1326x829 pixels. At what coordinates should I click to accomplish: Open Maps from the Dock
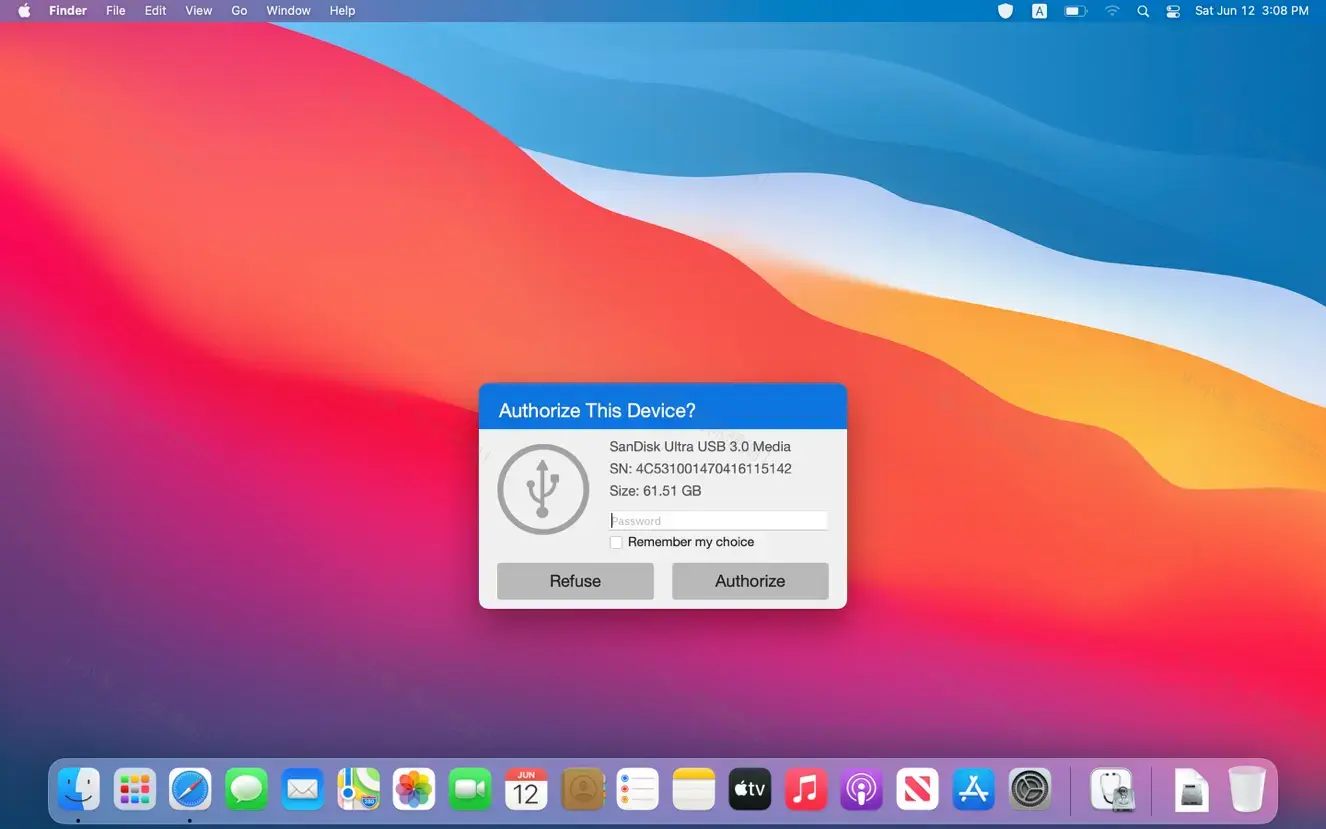[358, 789]
